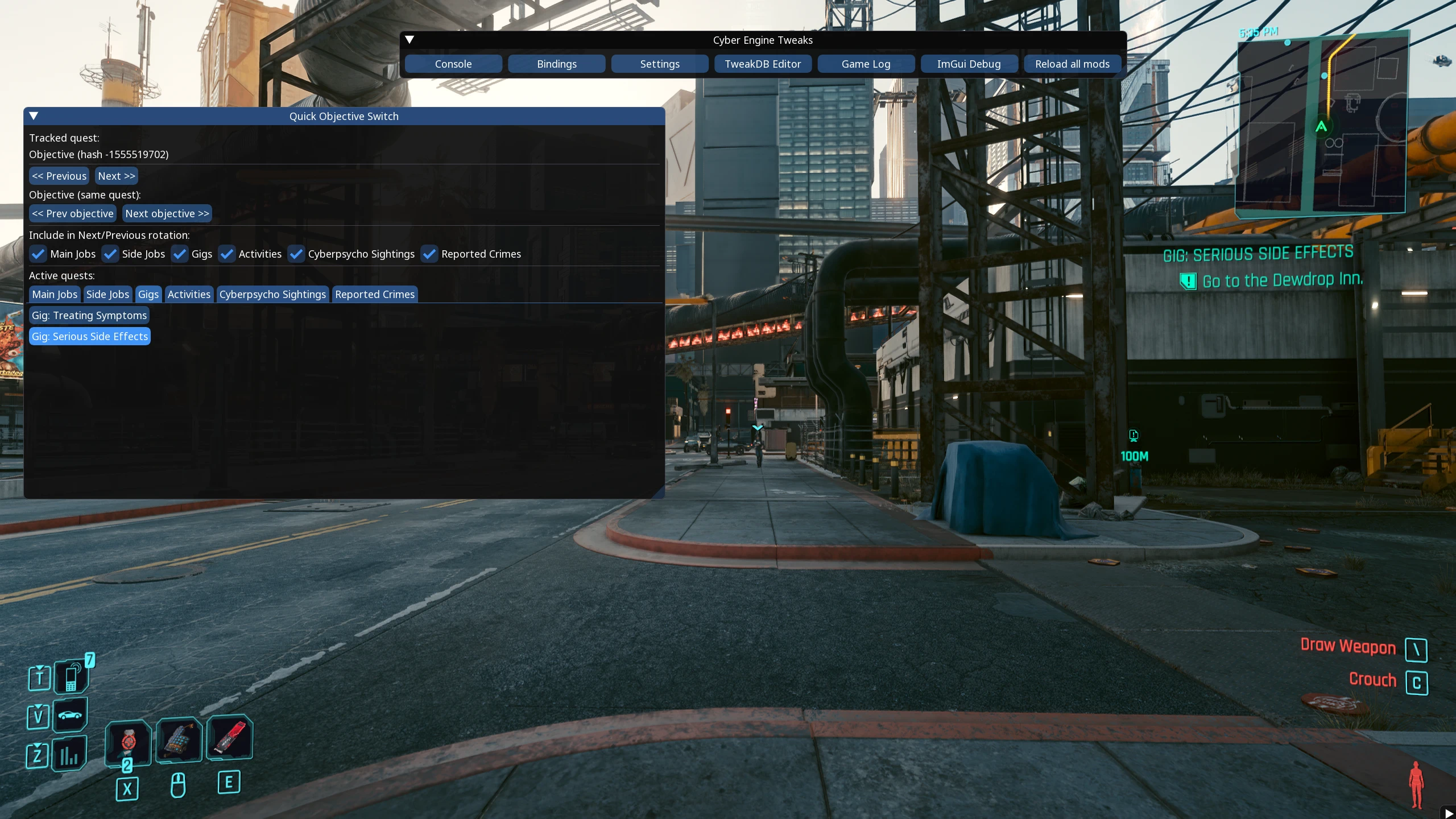
Task: Launch the TweakDB Editor
Action: coord(763,64)
